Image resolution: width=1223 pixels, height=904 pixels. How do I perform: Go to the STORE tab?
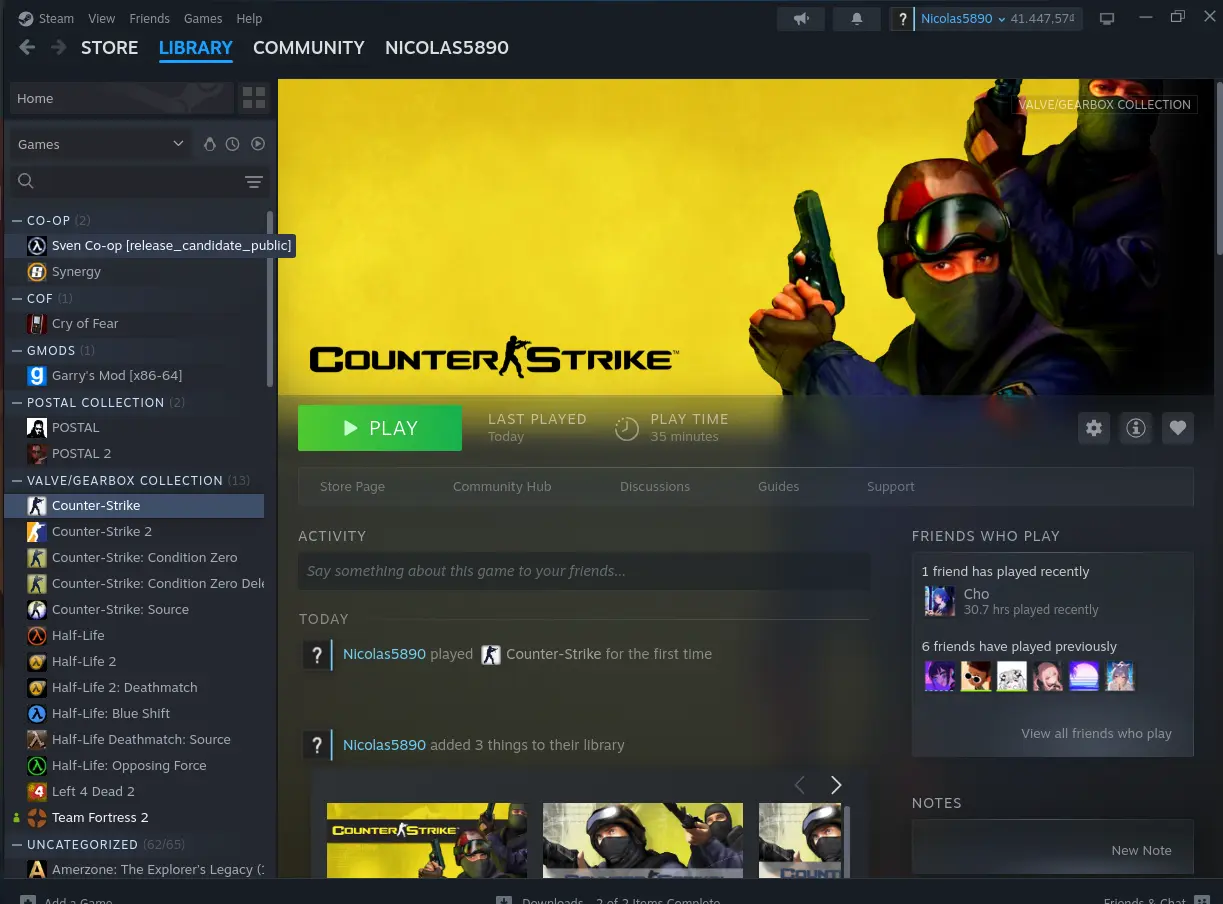(110, 47)
